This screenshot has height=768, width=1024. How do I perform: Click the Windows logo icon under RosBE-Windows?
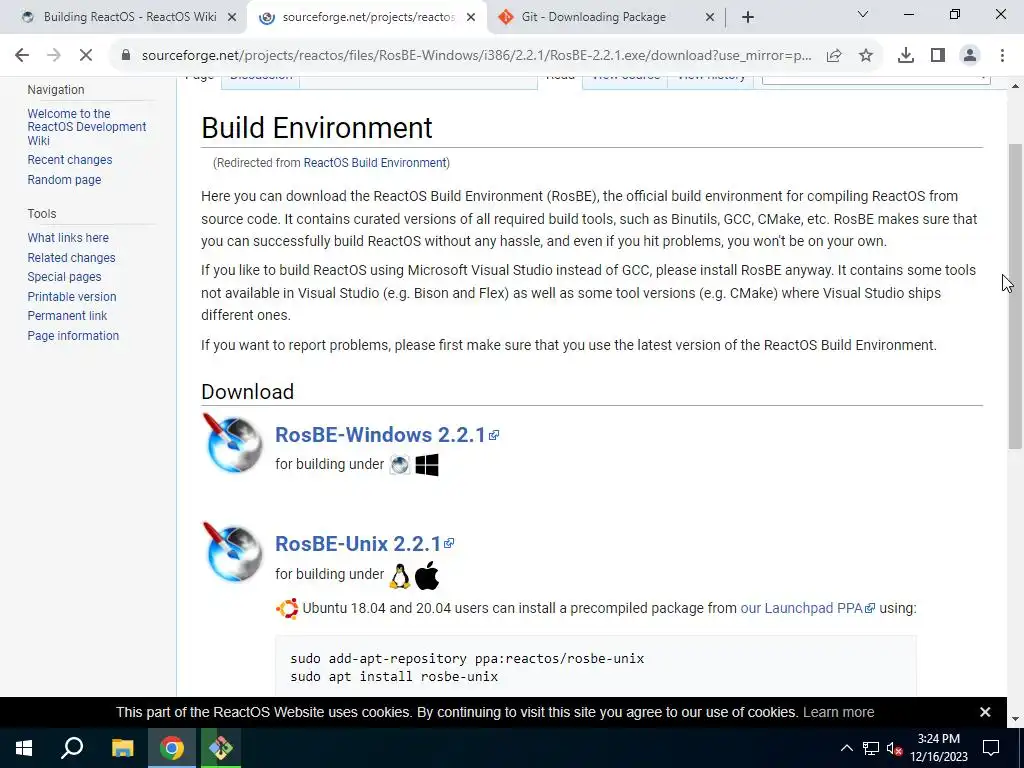(427, 465)
